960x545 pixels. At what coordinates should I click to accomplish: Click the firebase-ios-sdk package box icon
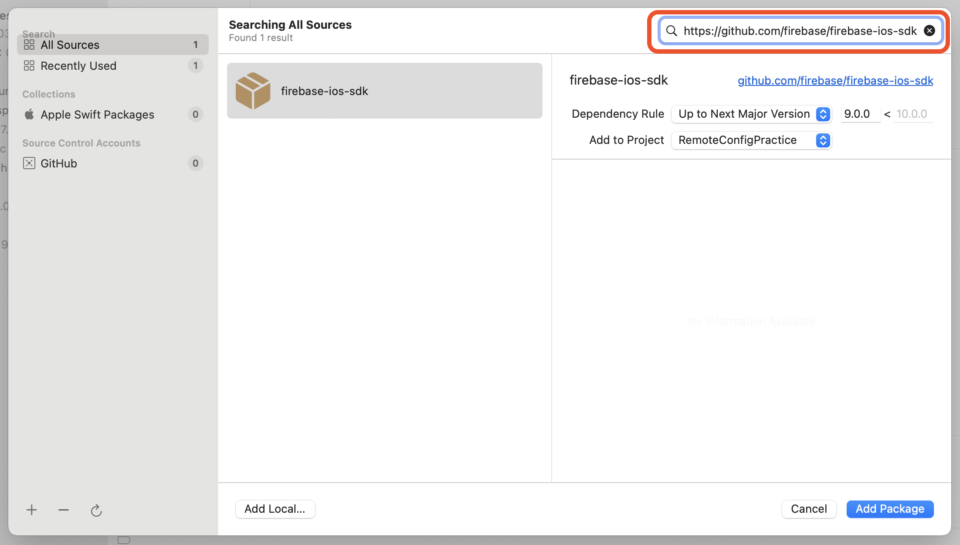253,91
